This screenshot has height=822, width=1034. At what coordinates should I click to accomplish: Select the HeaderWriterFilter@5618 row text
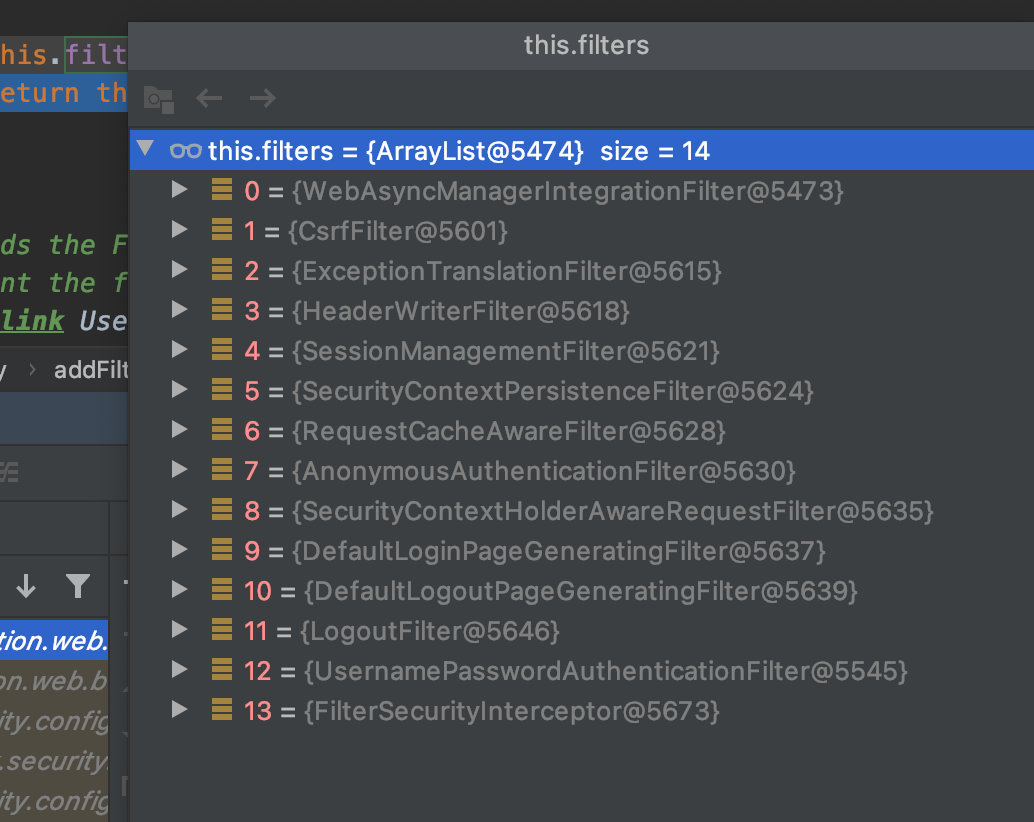tap(461, 311)
